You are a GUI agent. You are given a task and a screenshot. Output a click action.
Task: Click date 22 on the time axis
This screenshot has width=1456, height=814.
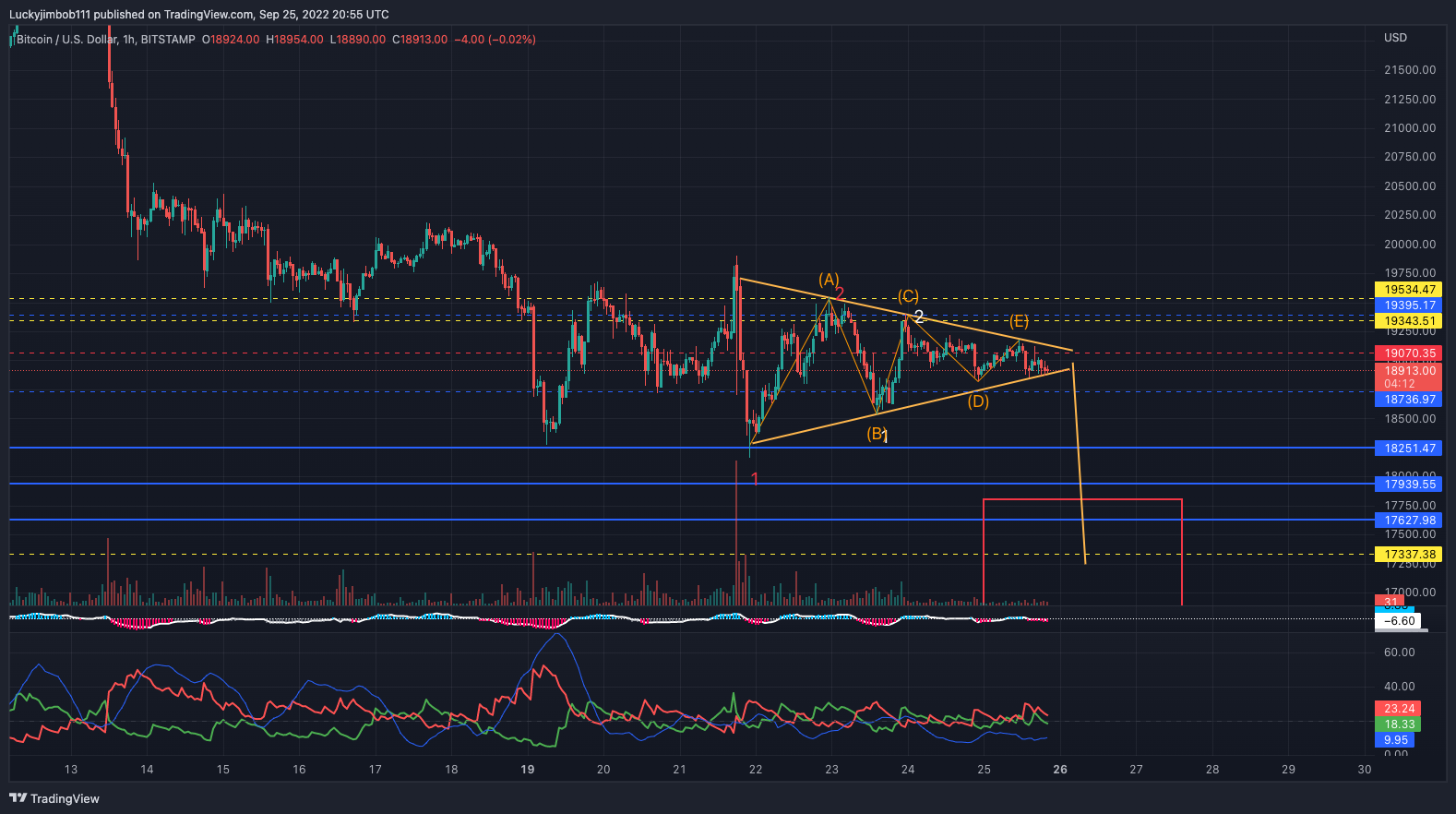756,770
